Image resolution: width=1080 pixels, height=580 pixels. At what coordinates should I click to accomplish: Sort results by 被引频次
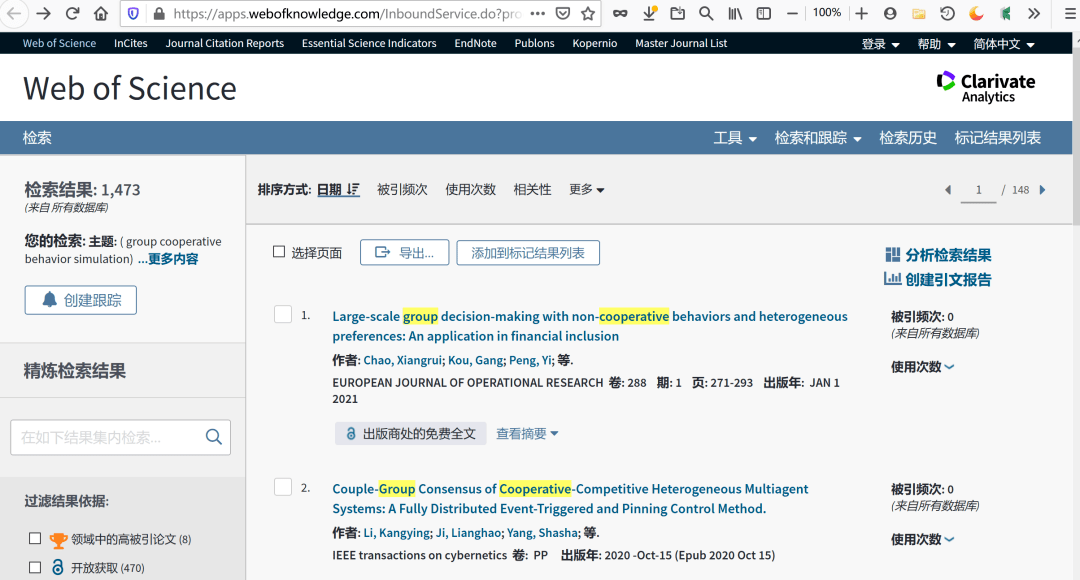402,189
